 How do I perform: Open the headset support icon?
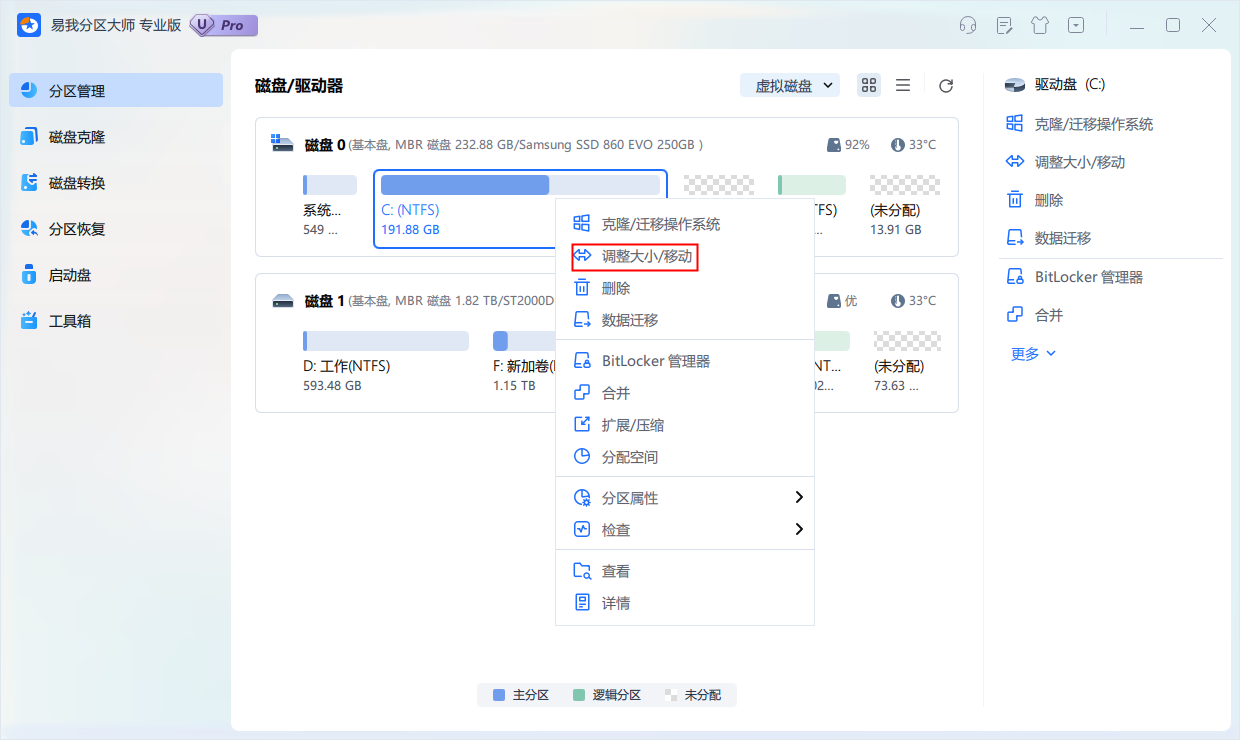tap(967, 25)
